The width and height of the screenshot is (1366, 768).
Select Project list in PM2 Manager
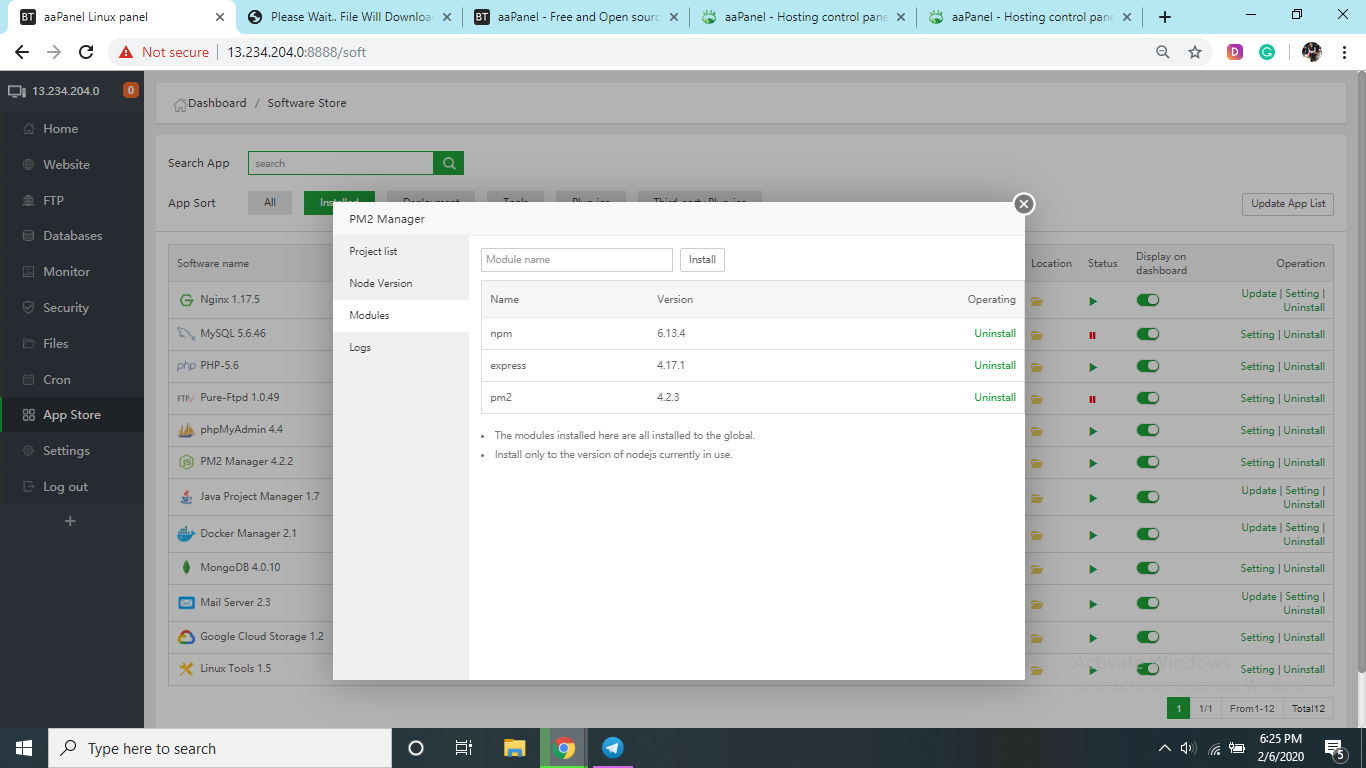pyautogui.click(x=373, y=251)
